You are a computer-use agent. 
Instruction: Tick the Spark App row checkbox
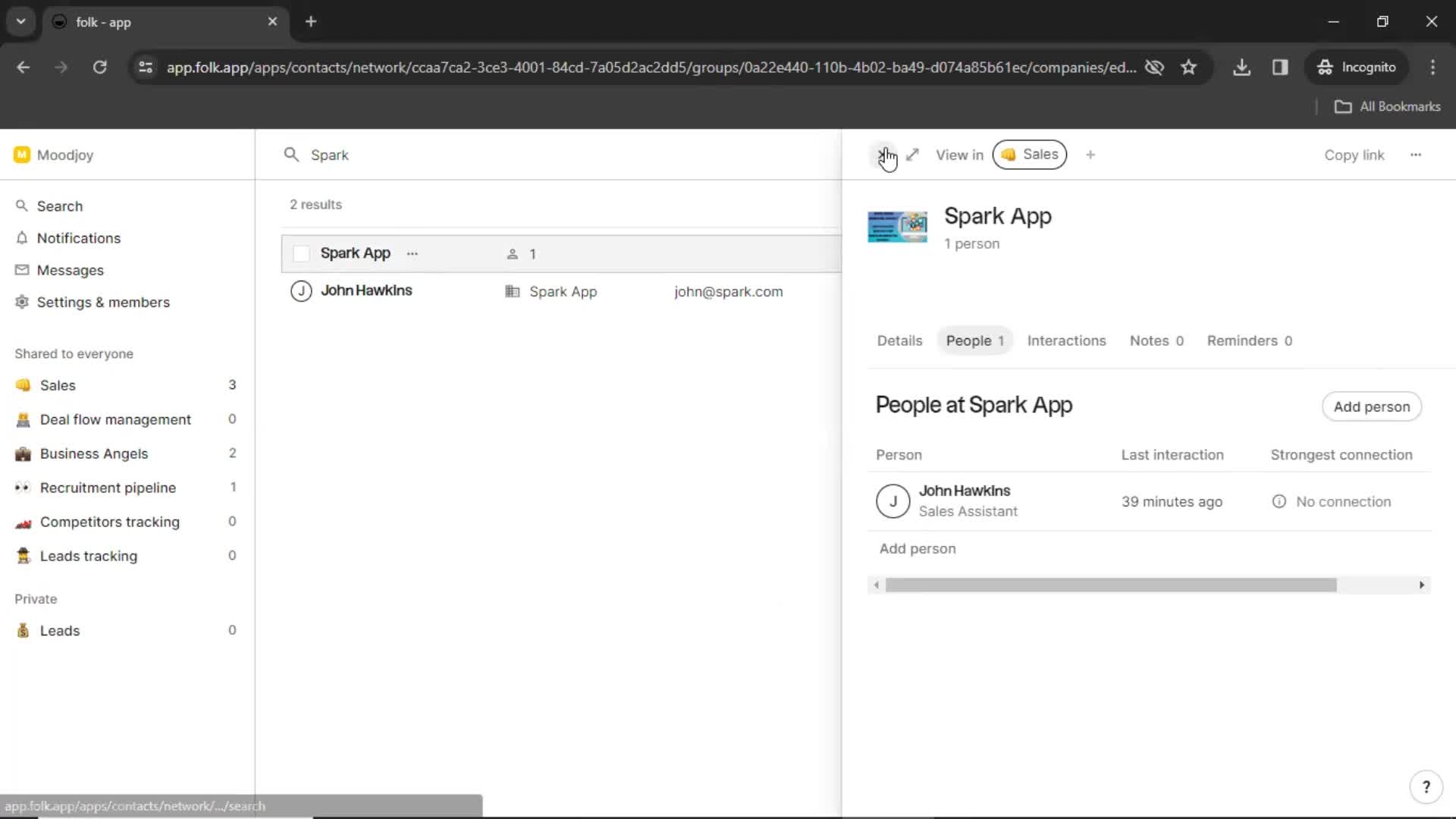tap(301, 254)
